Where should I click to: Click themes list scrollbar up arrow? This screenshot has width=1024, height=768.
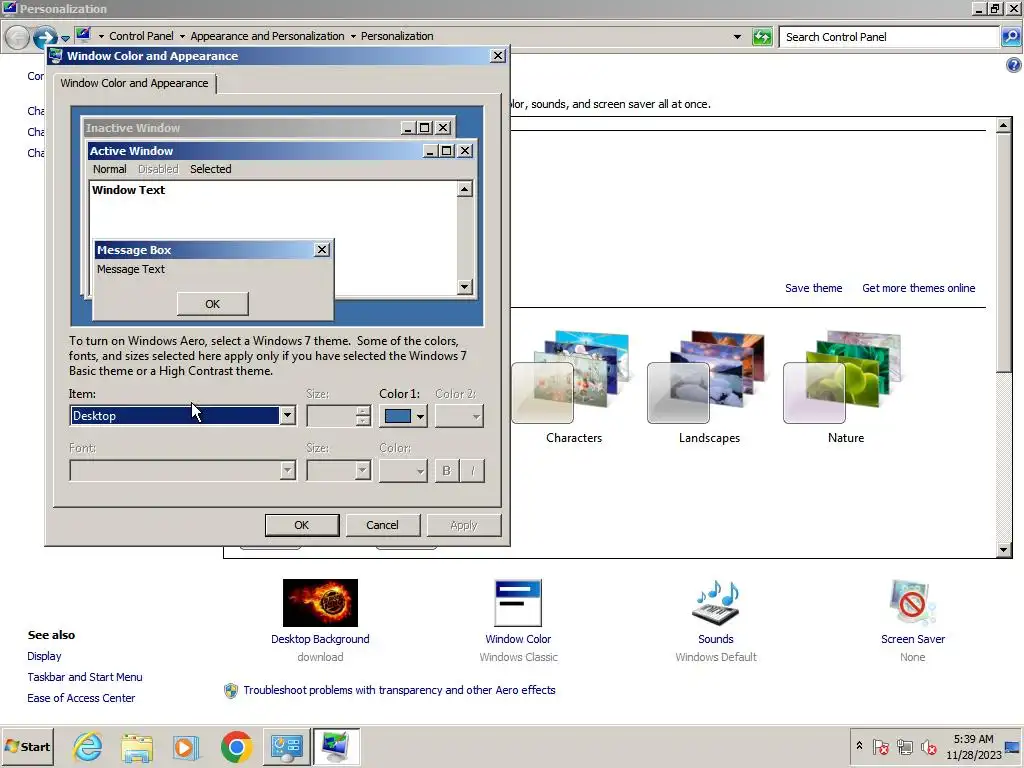(1004, 125)
